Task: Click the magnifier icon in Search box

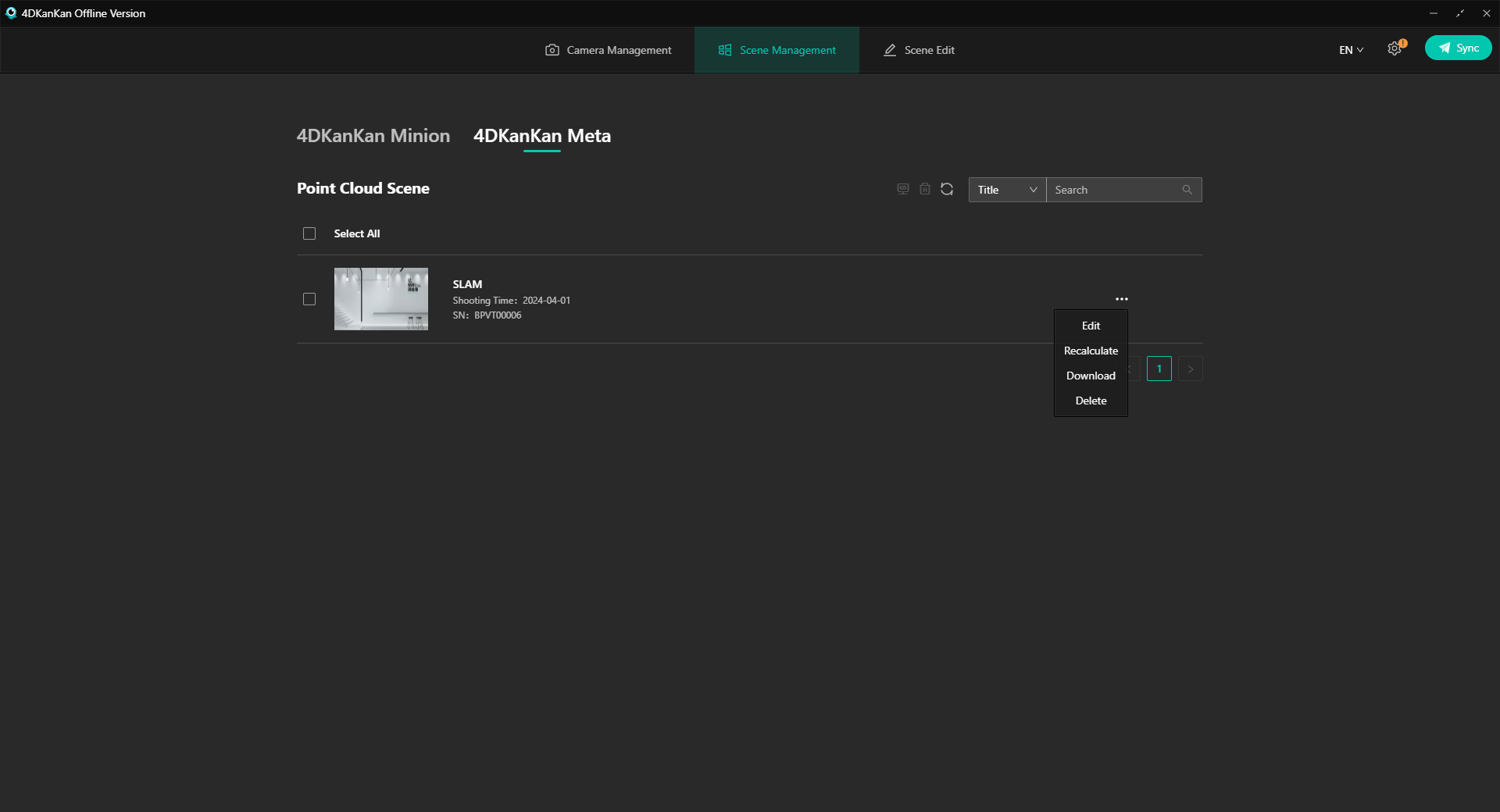Action: 1187,190
